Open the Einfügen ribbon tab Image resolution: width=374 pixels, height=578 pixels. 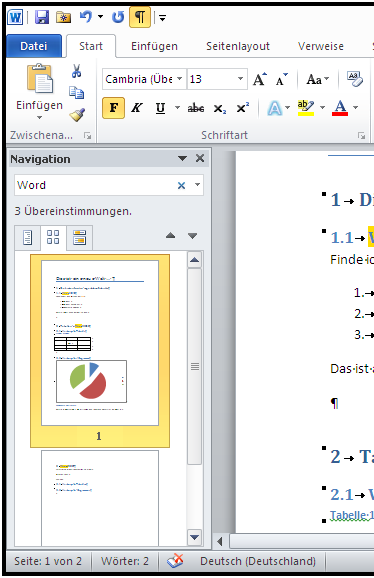click(154, 46)
